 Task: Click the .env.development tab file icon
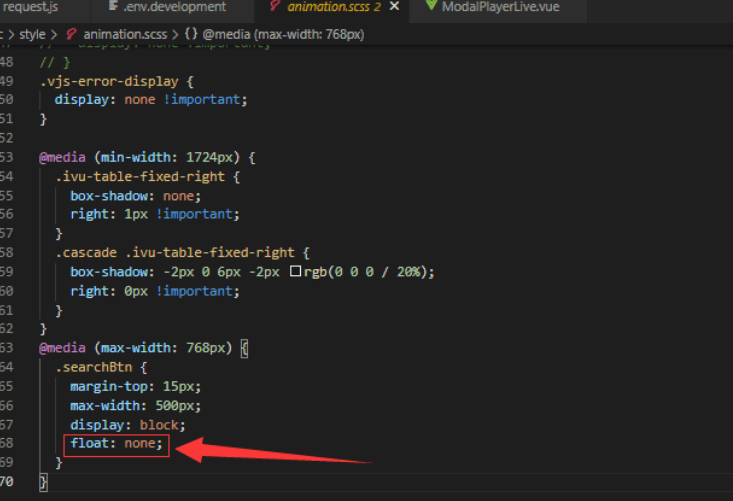[x=111, y=7]
